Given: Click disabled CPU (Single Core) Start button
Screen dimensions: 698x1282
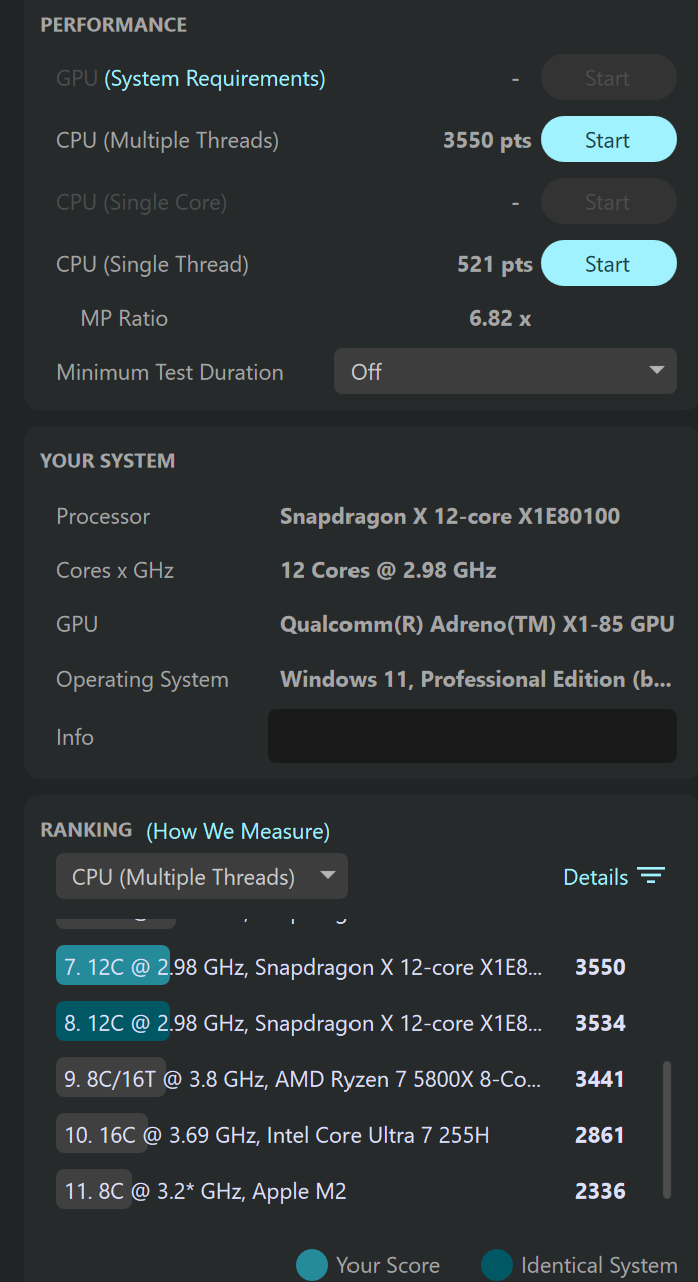Looking at the screenshot, I should [609, 202].
